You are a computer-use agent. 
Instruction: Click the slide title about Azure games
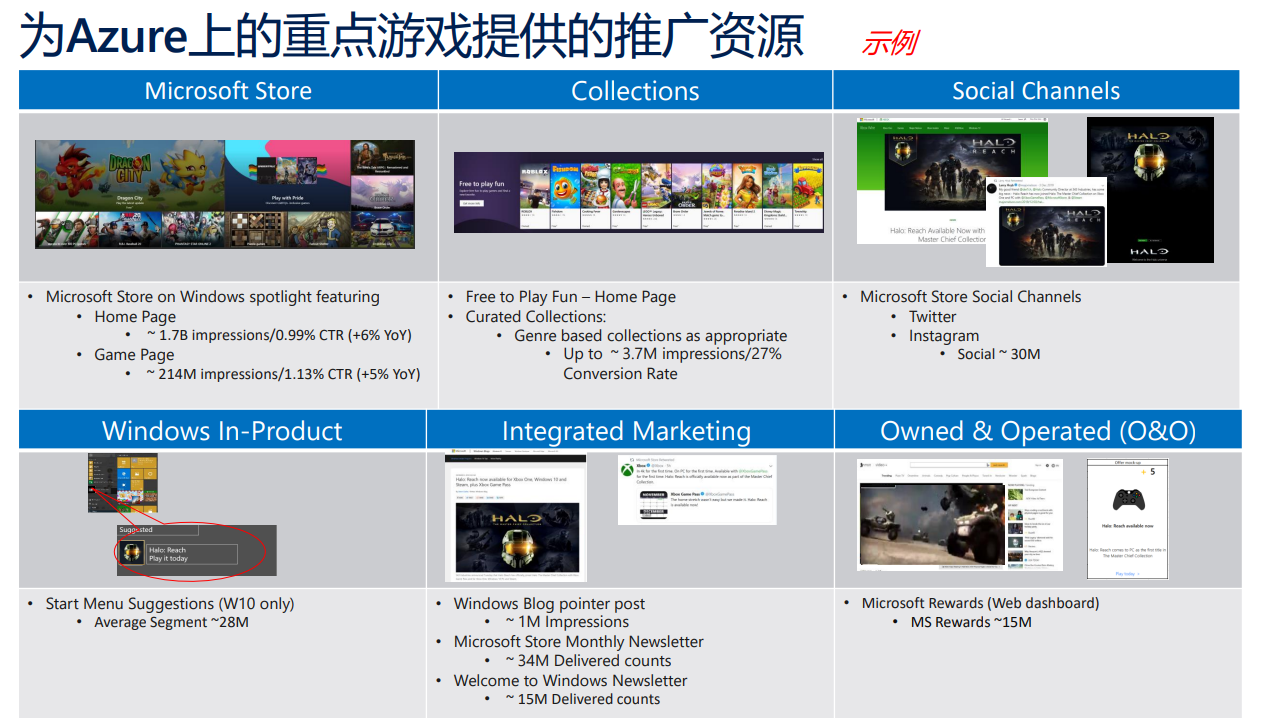tap(411, 36)
